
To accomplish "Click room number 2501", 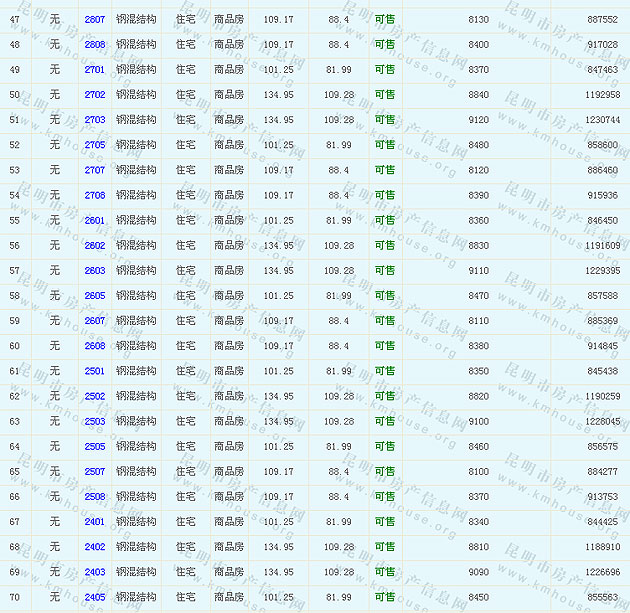I will click(95, 371).
